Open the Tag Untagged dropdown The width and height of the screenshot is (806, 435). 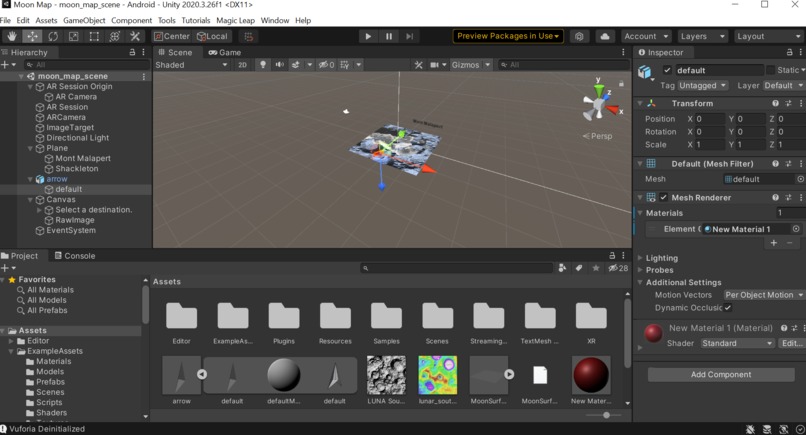[703, 85]
